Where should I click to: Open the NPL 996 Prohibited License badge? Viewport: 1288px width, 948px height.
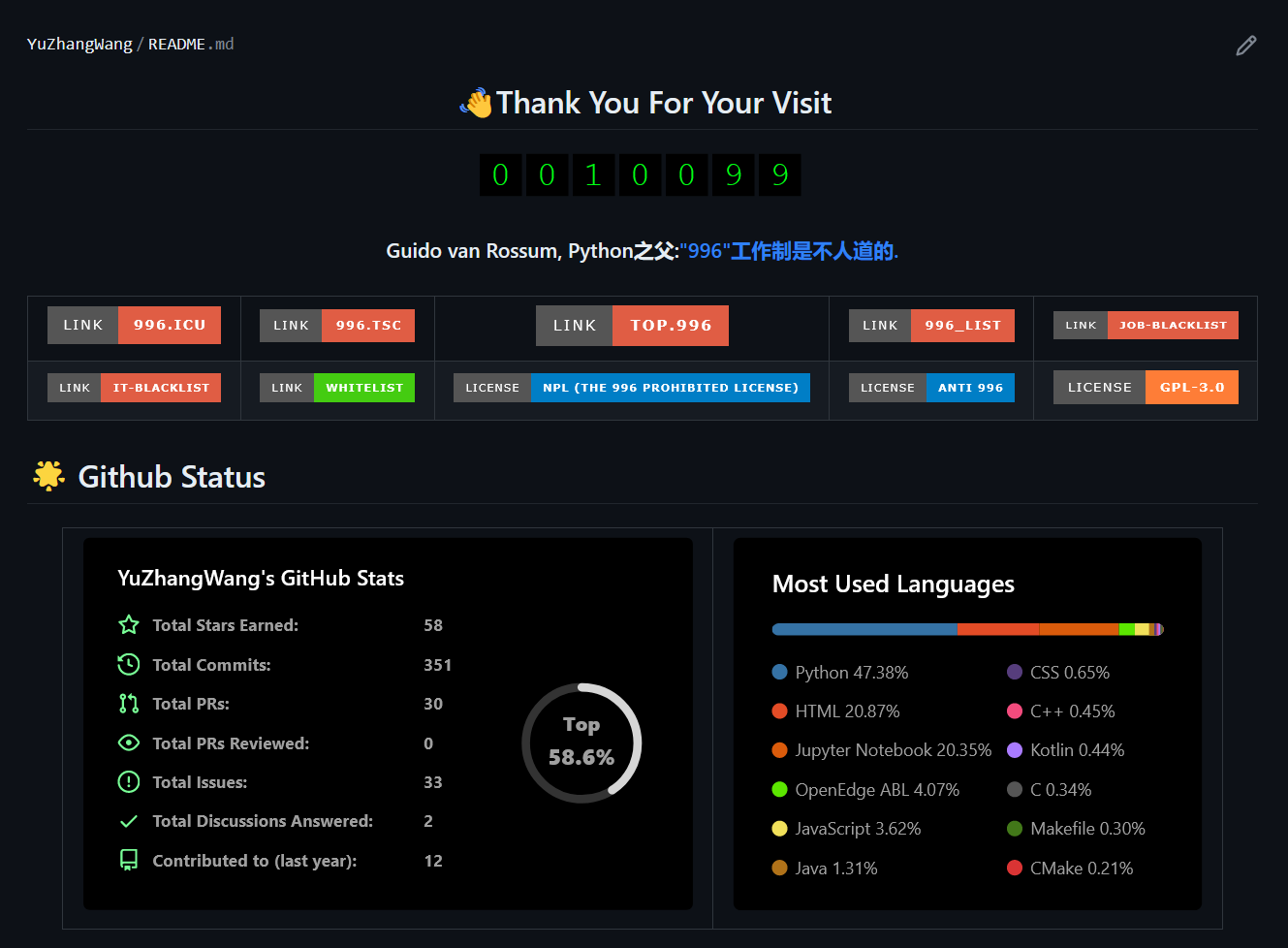tap(632, 388)
